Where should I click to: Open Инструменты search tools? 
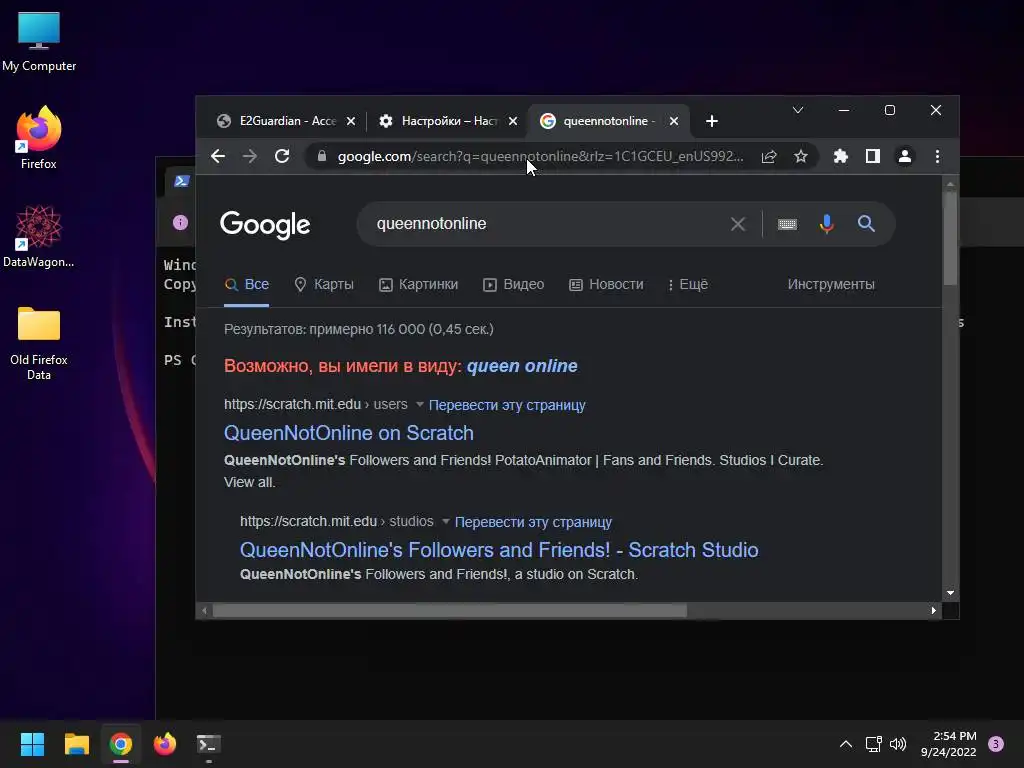click(831, 285)
